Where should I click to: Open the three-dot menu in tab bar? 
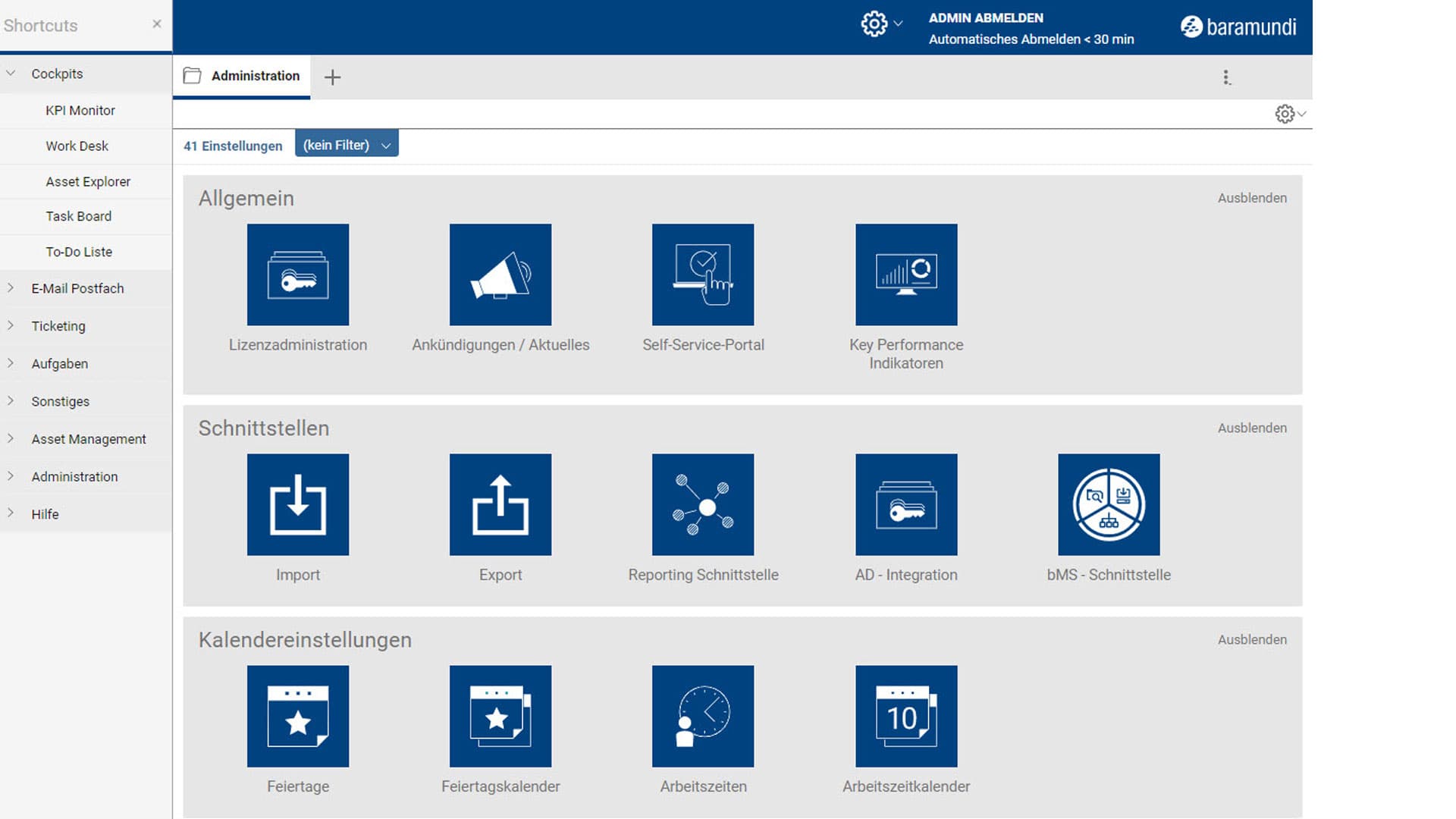(1226, 77)
